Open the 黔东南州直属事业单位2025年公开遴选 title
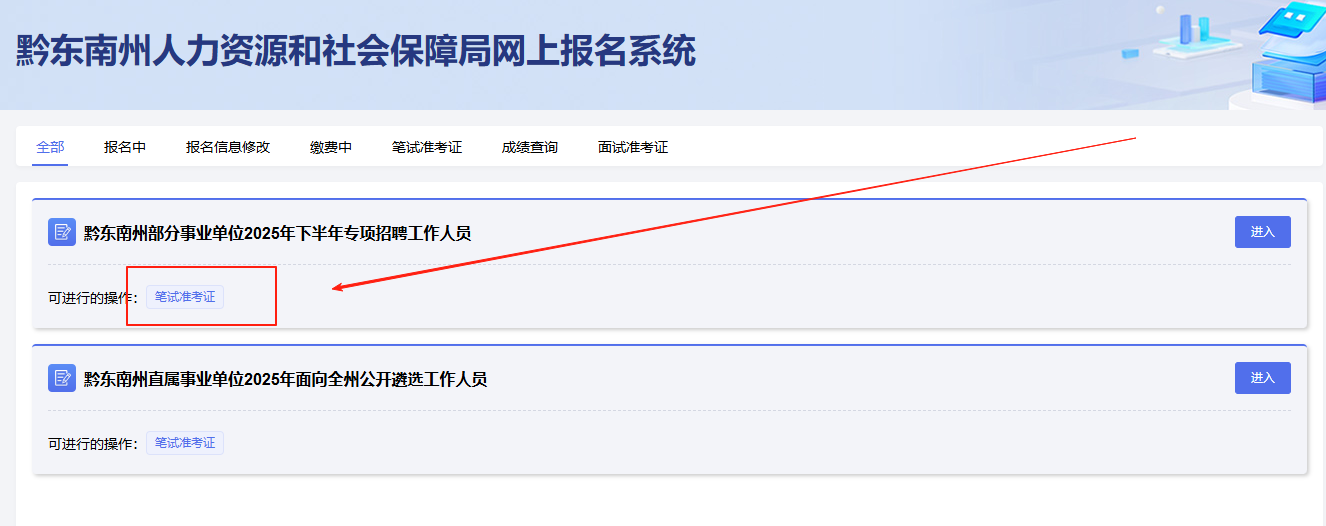Image resolution: width=1326 pixels, height=526 pixels. point(285,379)
